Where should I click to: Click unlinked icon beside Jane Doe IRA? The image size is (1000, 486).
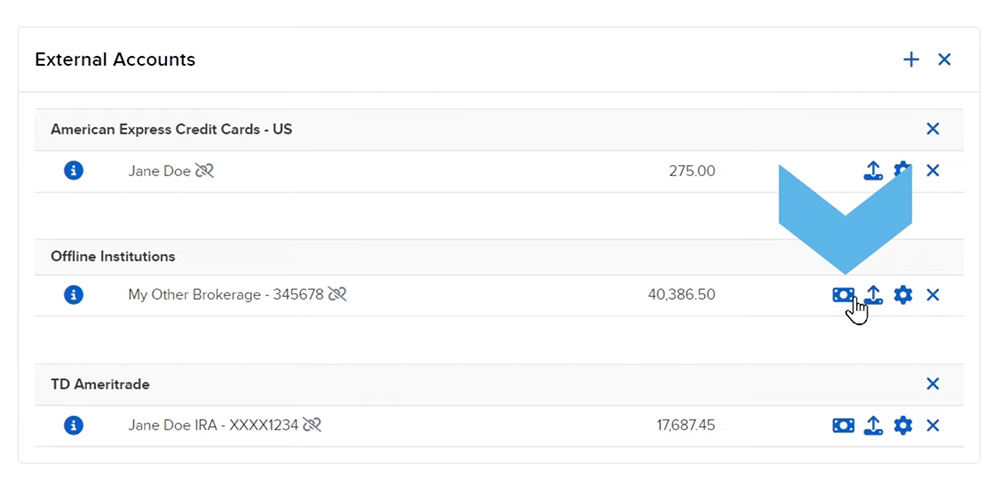point(312,426)
